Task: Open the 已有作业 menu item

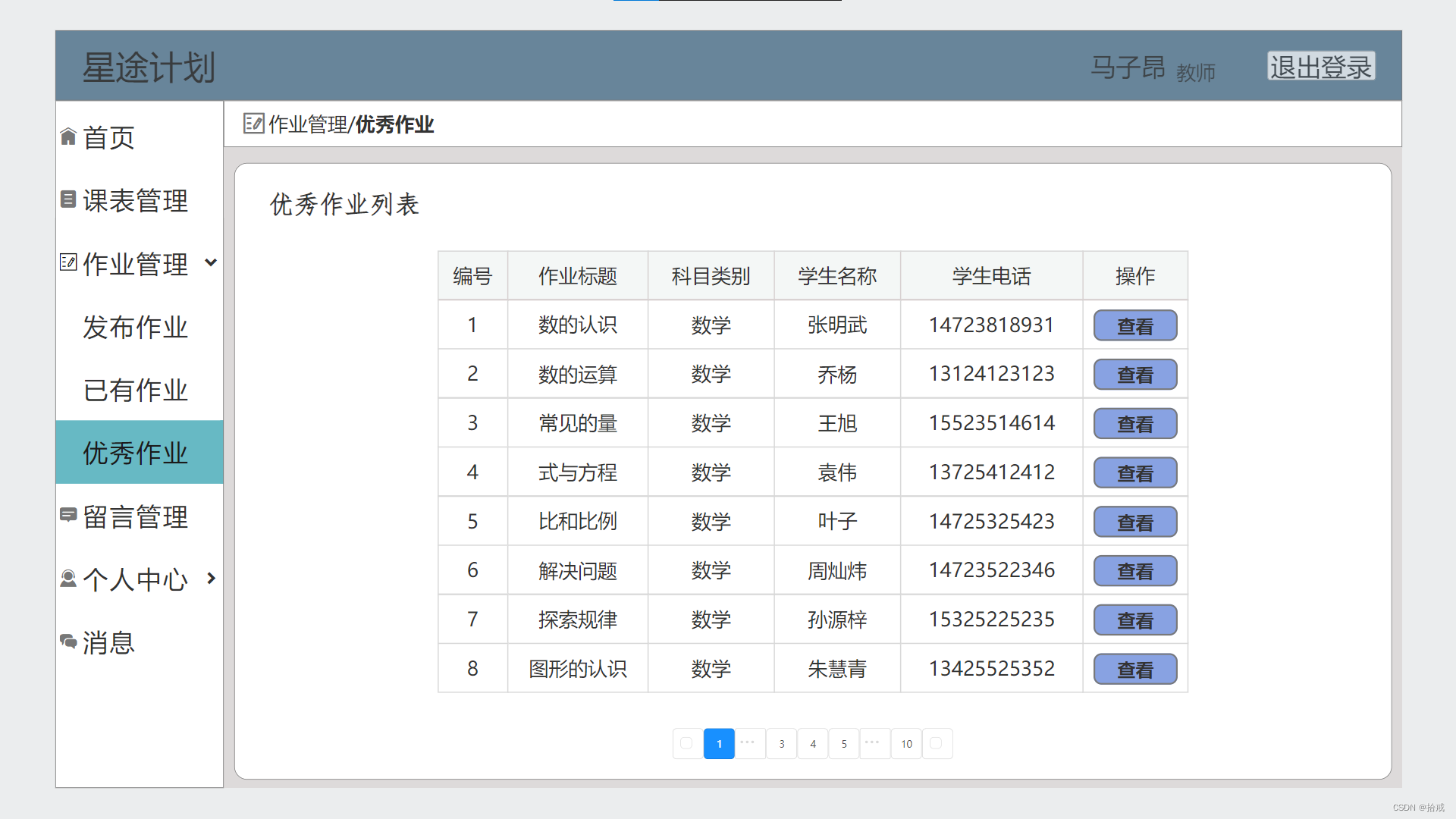Action: coord(136,391)
